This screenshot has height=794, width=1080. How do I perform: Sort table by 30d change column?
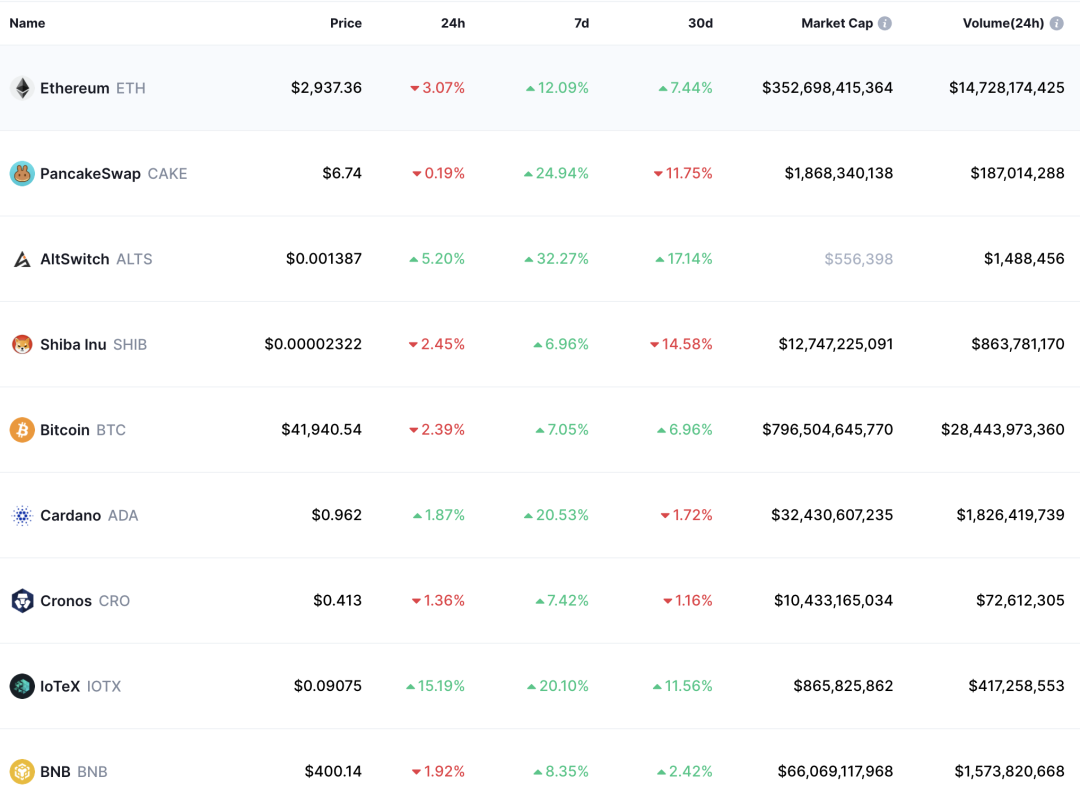[x=700, y=23]
